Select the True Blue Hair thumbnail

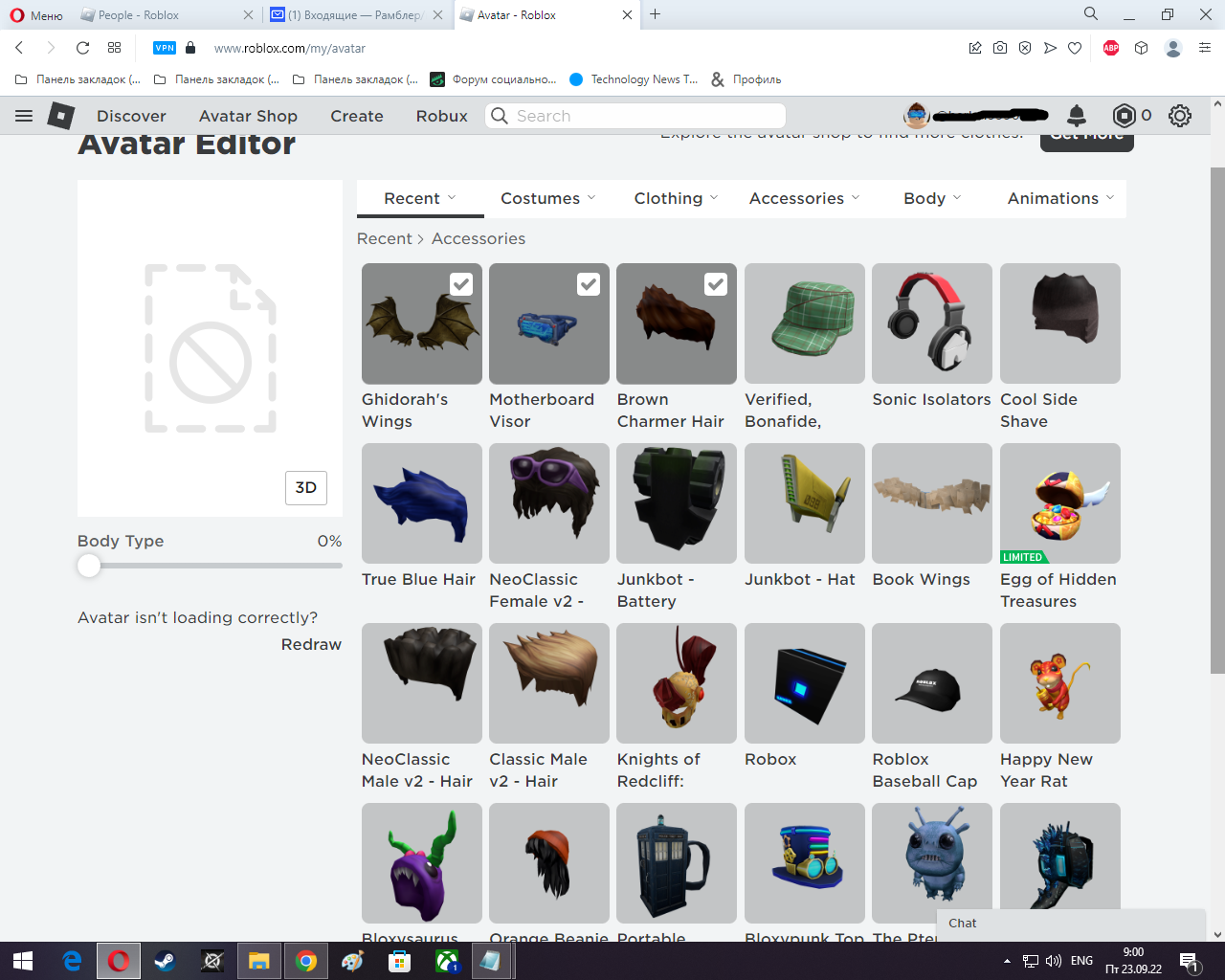click(x=422, y=503)
